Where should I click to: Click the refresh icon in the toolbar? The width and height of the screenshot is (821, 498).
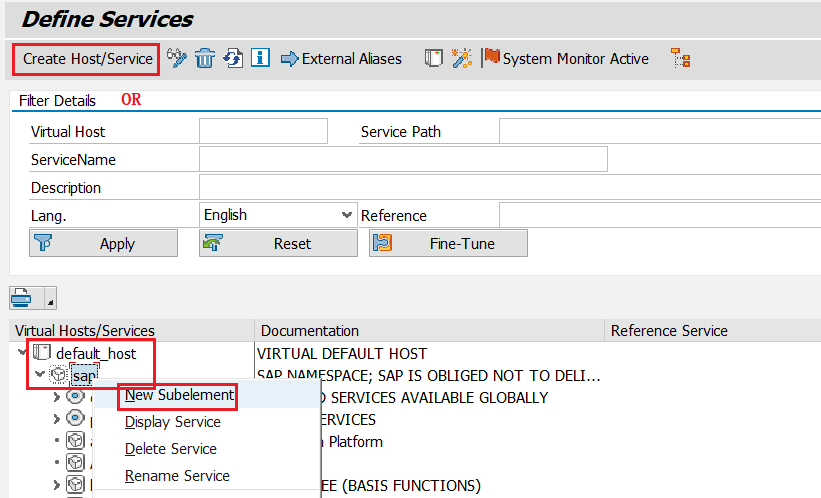pos(233,59)
